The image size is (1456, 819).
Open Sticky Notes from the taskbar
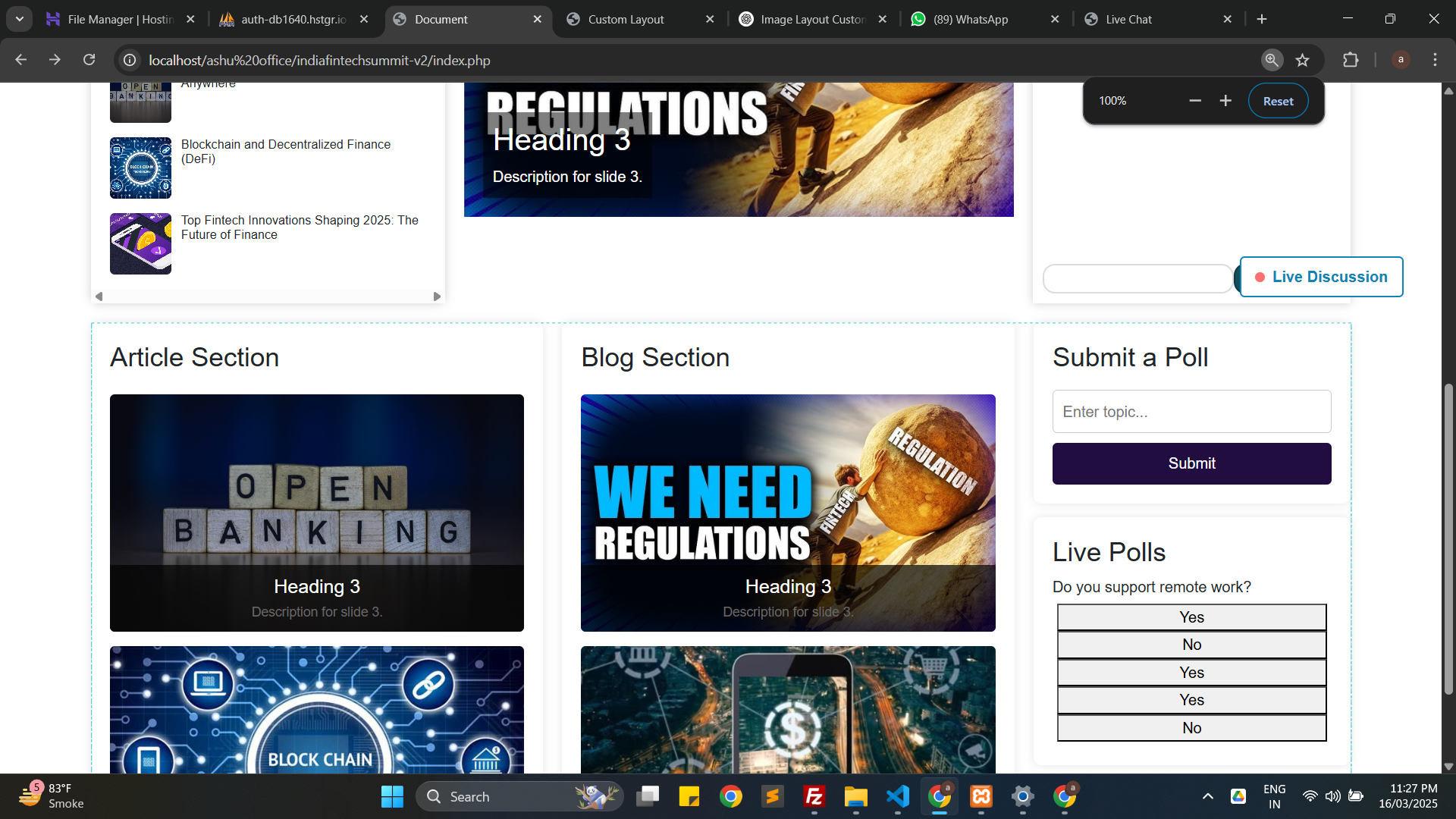pyautogui.click(x=689, y=796)
